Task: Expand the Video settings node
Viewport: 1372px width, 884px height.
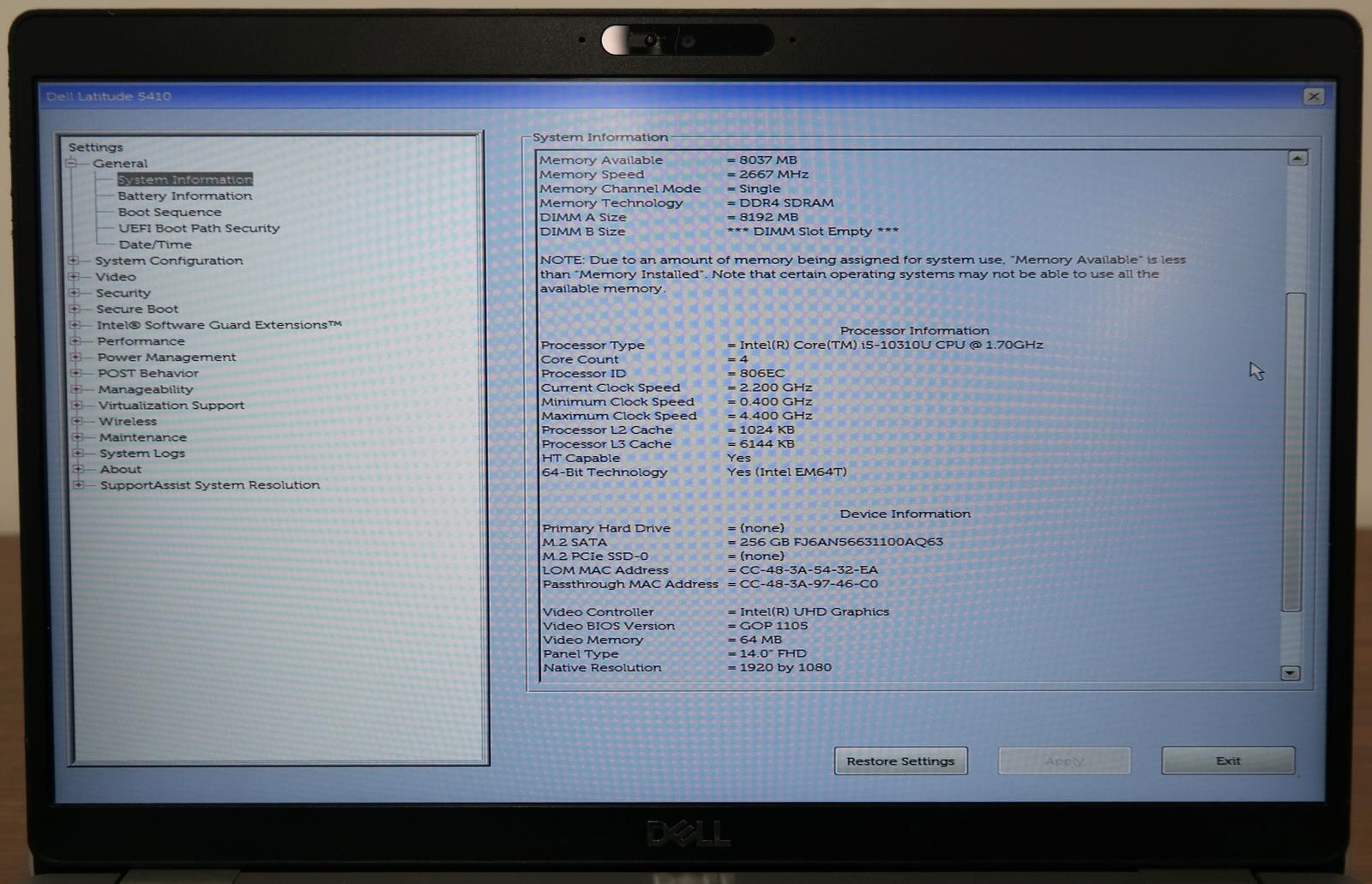Action: pos(74,277)
